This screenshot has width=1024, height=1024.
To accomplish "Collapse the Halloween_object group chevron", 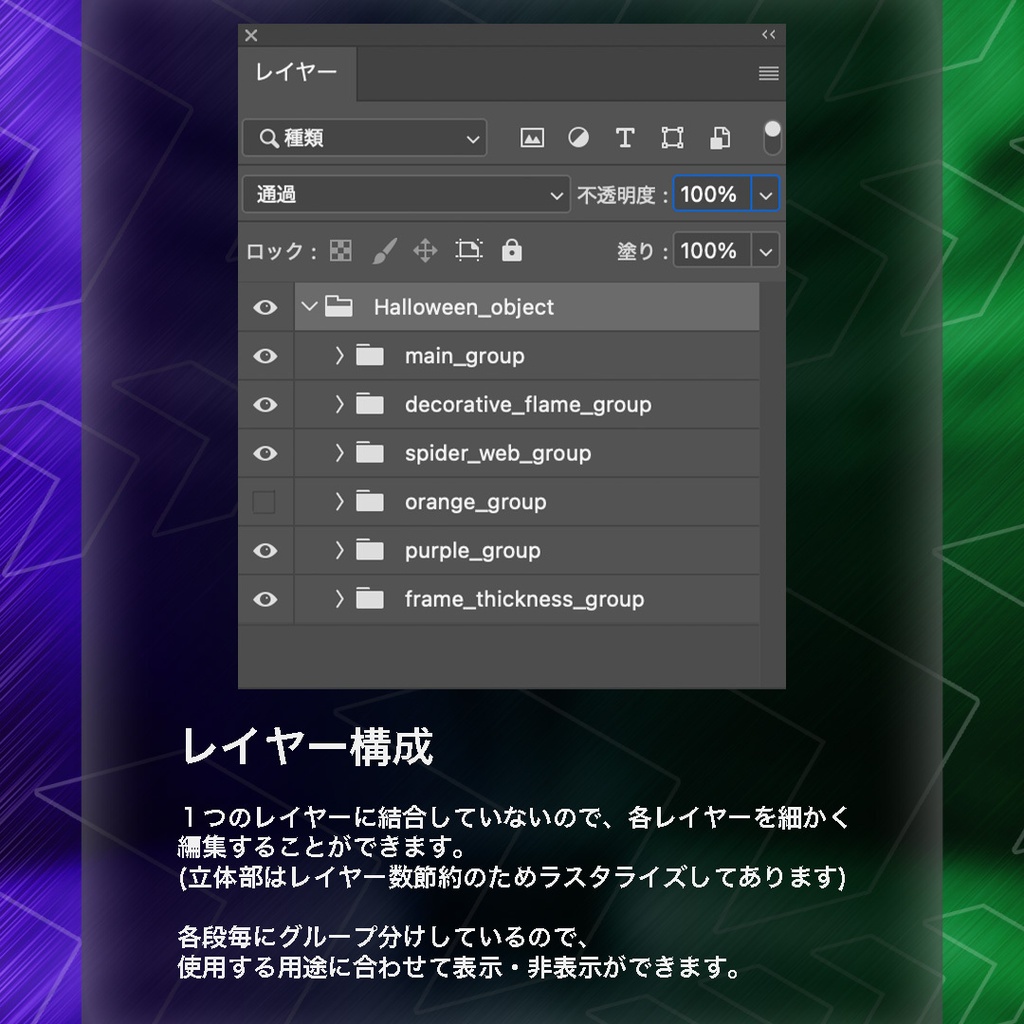I will (310, 306).
